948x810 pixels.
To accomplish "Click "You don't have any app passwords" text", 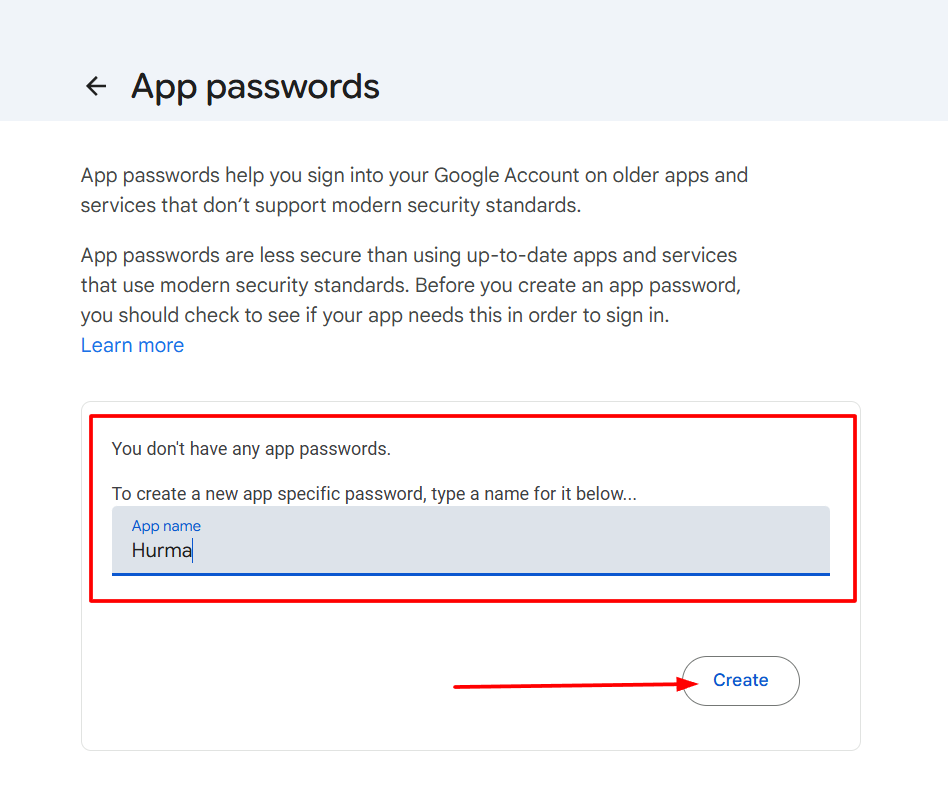I will click(x=251, y=449).
